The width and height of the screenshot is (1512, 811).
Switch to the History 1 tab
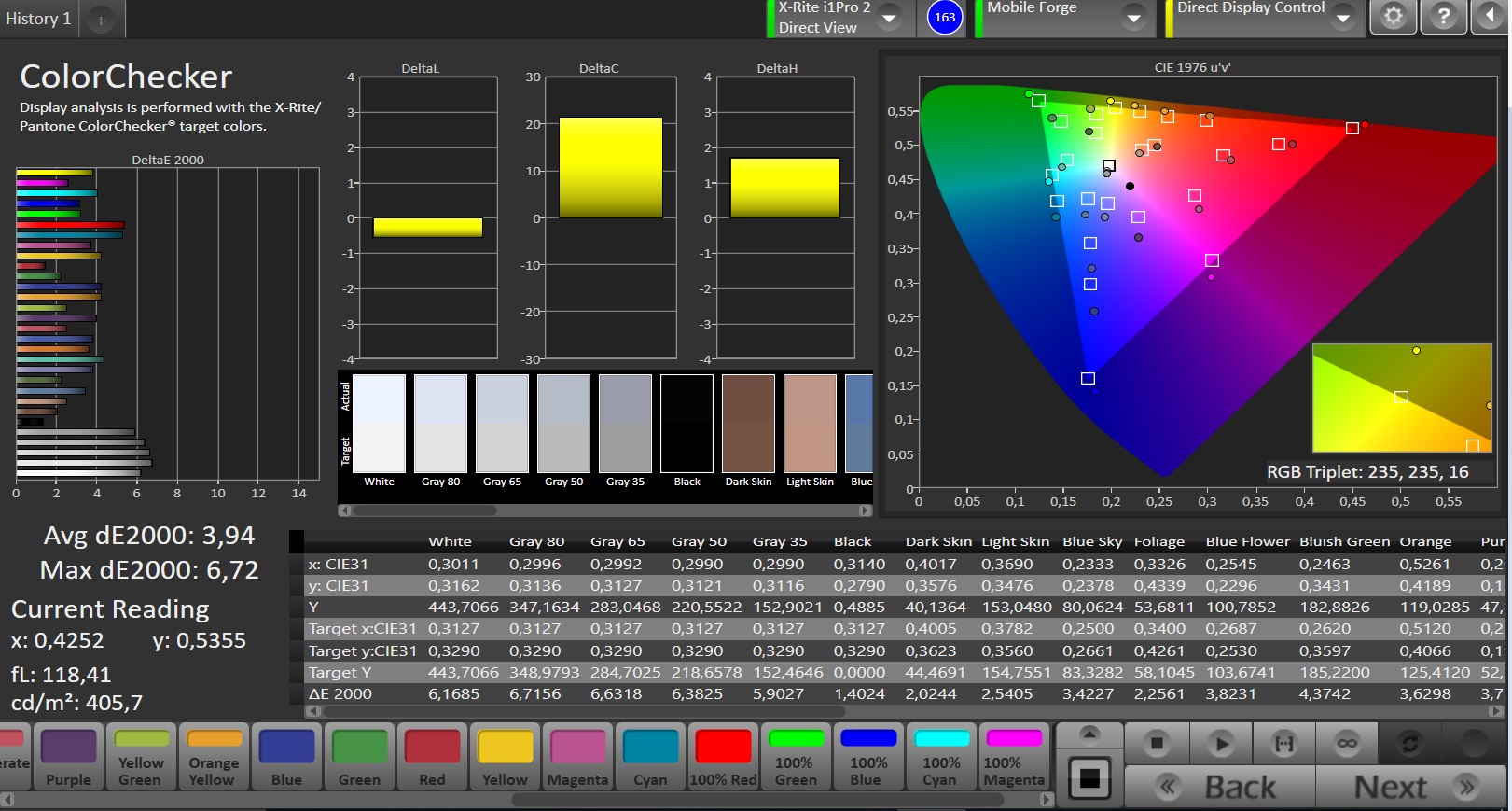[38, 19]
